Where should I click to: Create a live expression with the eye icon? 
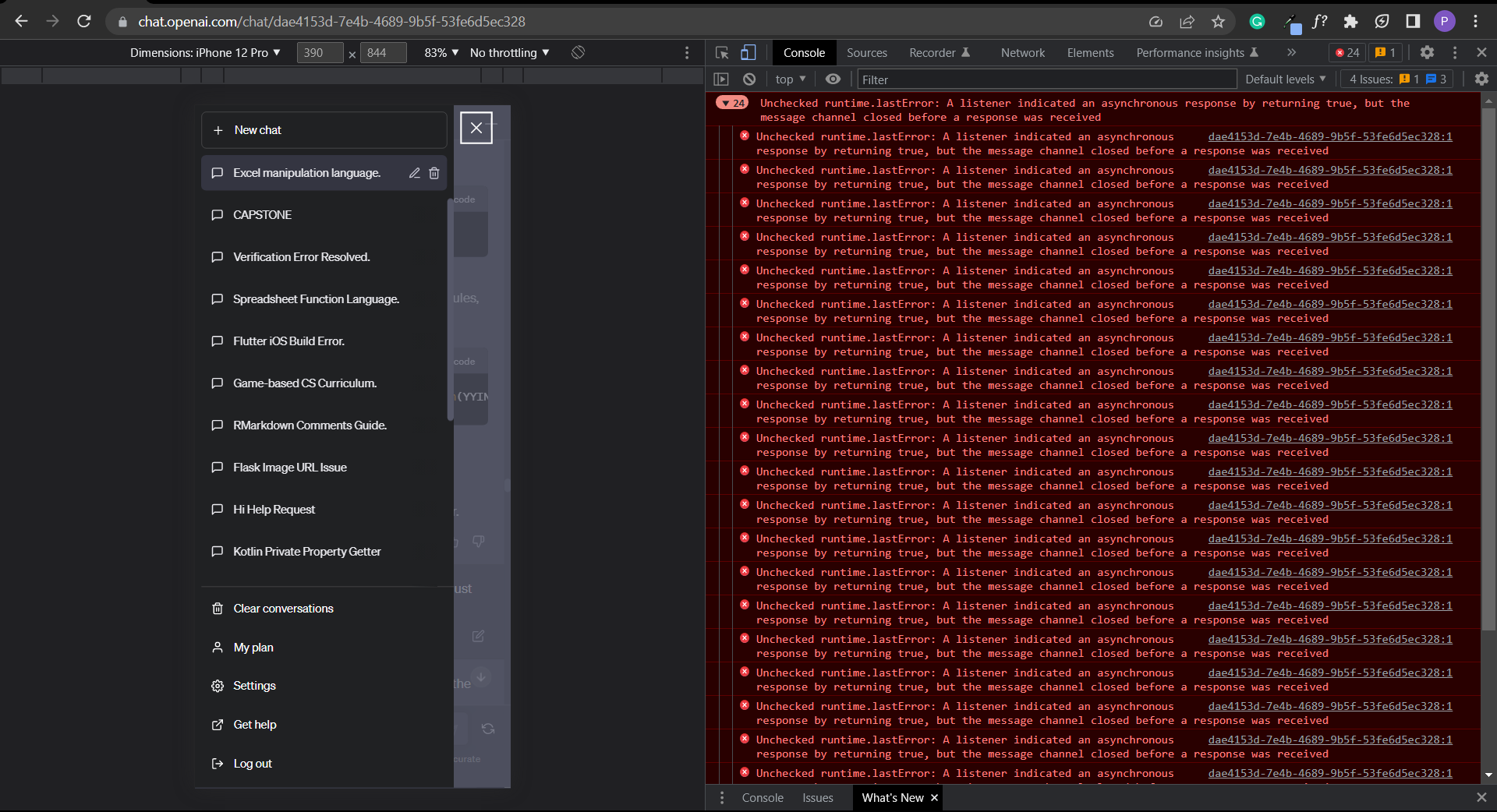pyautogui.click(x=833, y=79)
